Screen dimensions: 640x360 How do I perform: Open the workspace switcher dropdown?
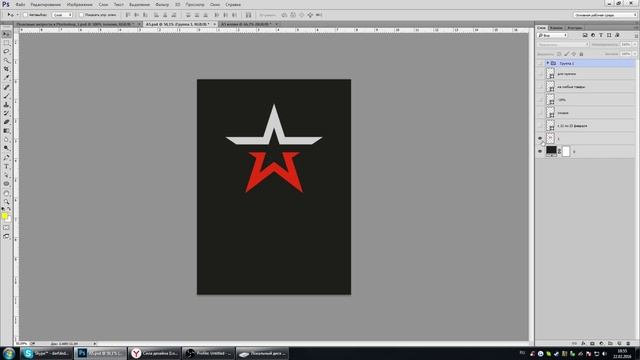(605, 15)
